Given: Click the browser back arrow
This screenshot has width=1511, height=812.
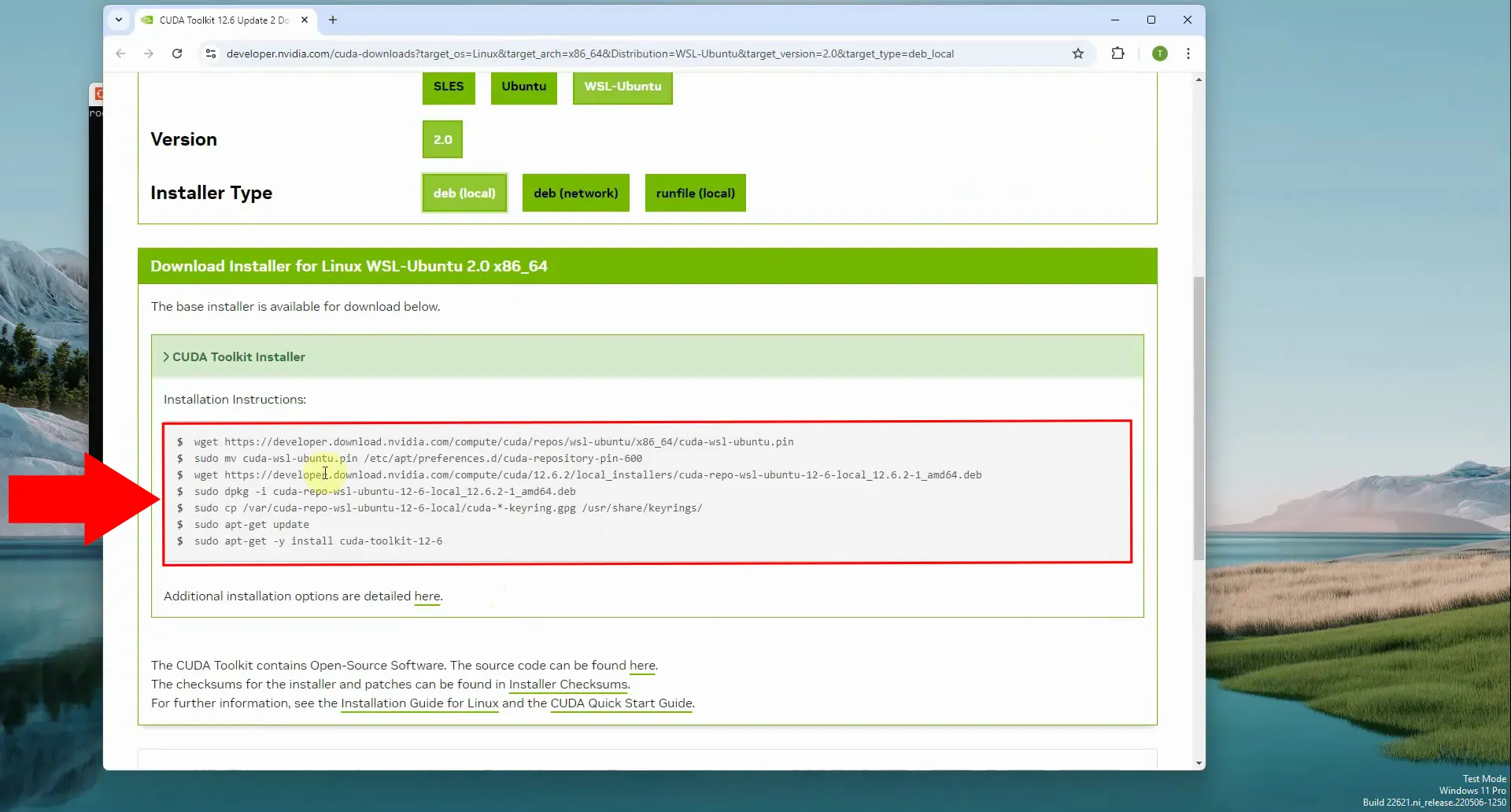Looking at the screenshot, I should [x=120, y=54].
